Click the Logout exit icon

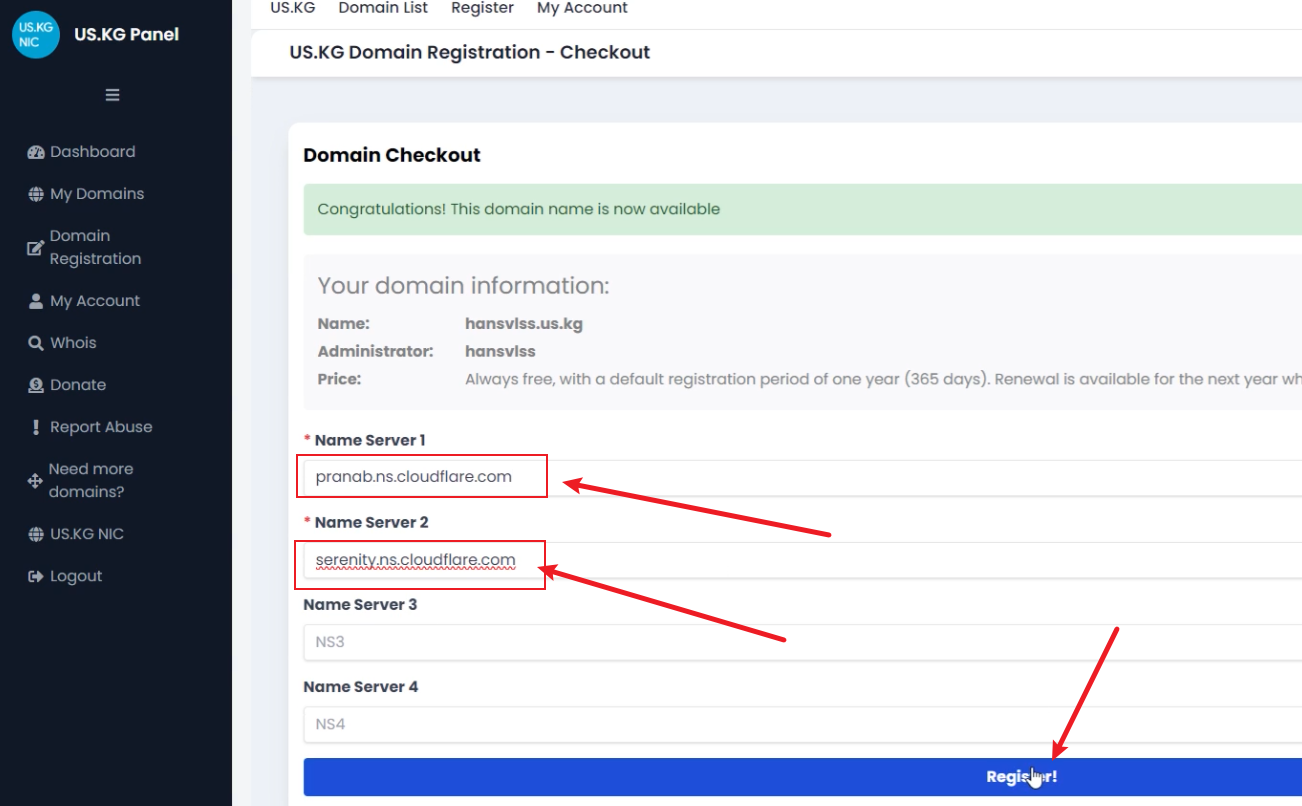[x=36, y=576]
